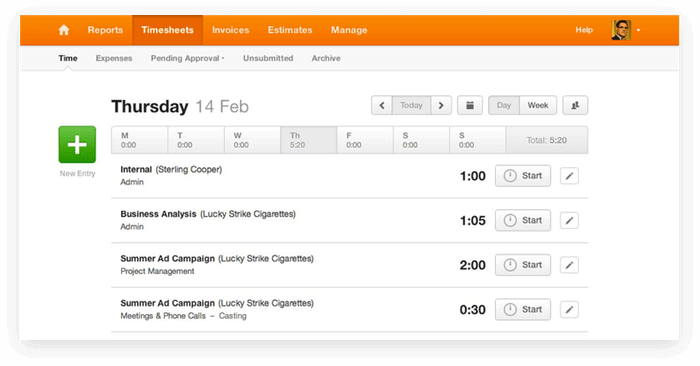
Task: Open the calendar date picker icon
Action: (x=470, y=105)
